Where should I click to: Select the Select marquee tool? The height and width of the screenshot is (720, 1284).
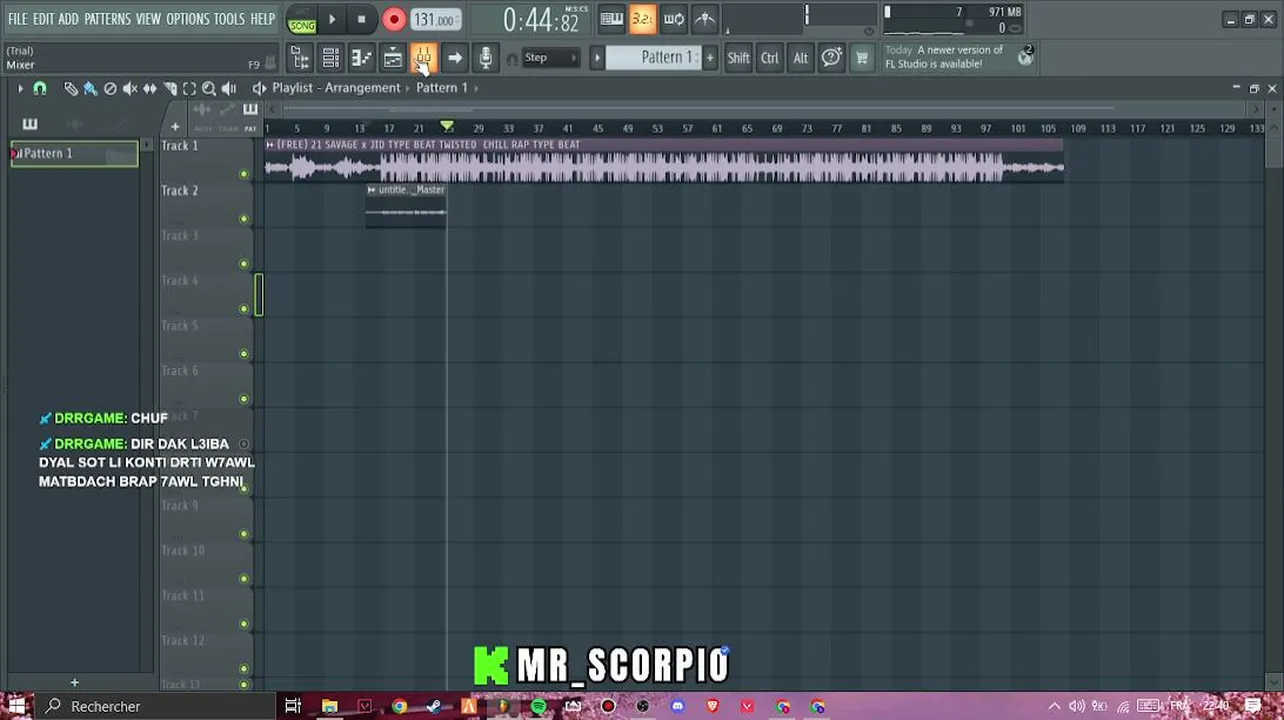pyautogui.click(x=189, y=89)
